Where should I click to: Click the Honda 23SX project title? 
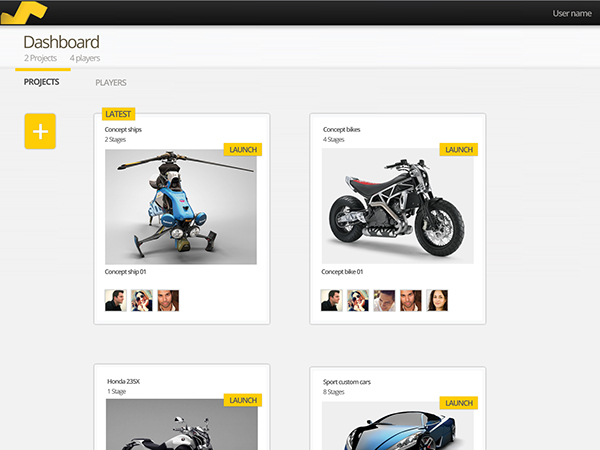coord(123,381)
